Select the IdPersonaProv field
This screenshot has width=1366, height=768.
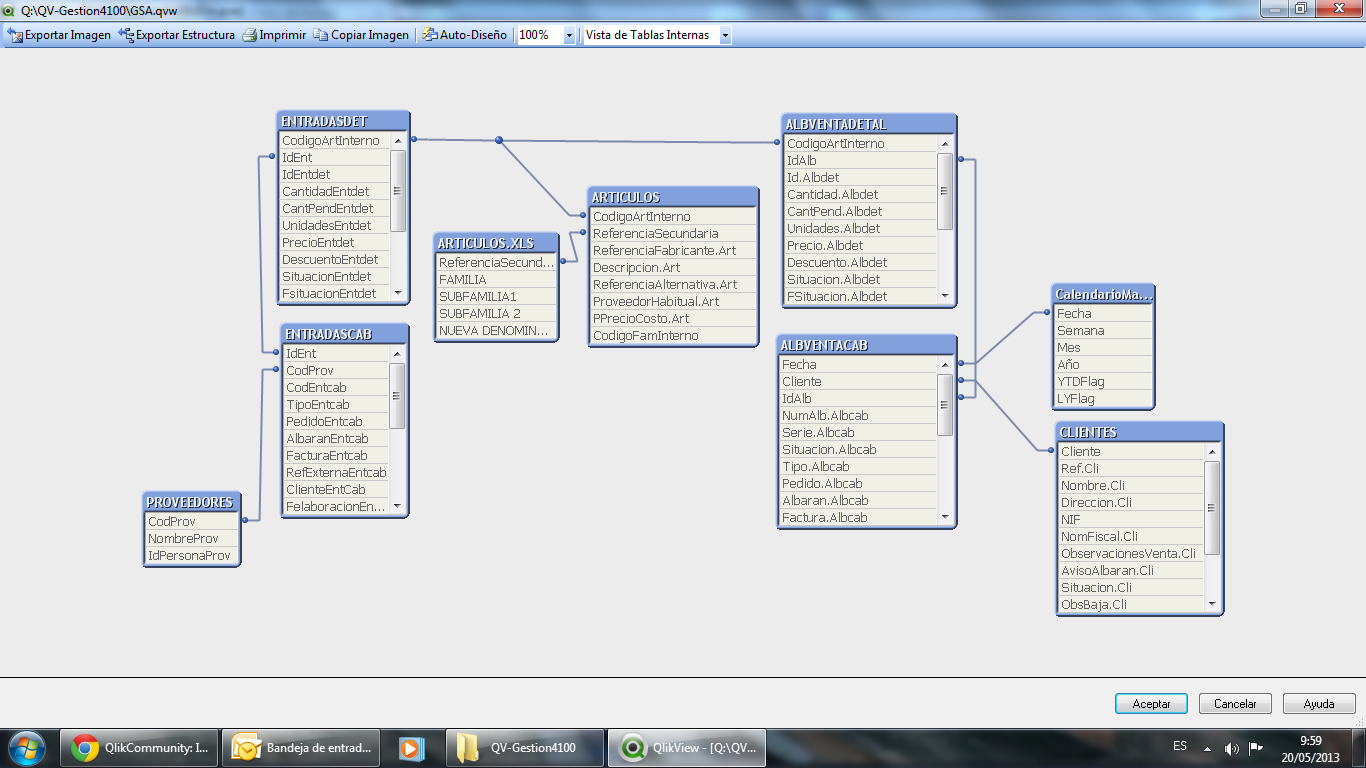[x=192, y=556]
